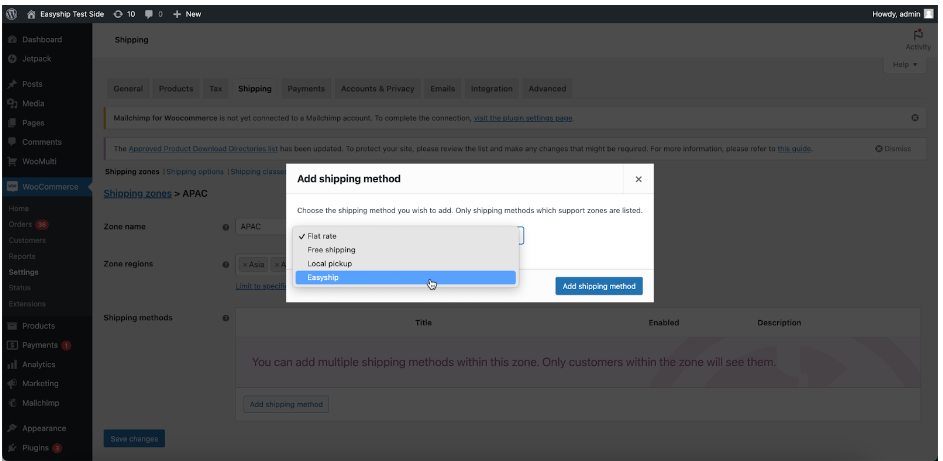The width and height of the screenshot is (943, 461).
Task: Open Dashboard in the sidebar
Action: tap(41, 40)
